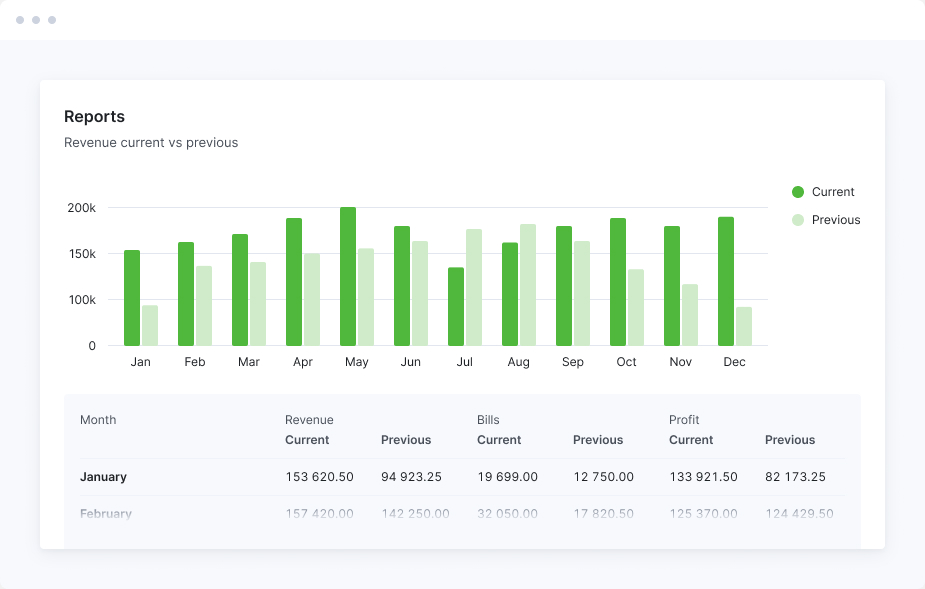925x589 pixels.
Task: Sort by the Revenue Current column header
Action: coord(307,440)
